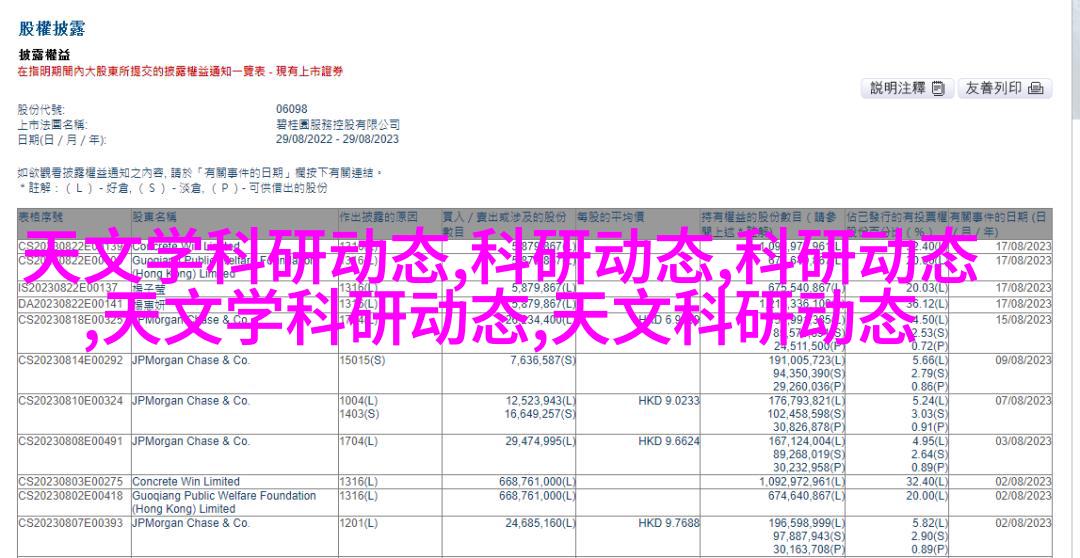Click JPMorgan Chase & Co. in row CS20230807E00393
Viewport: 1080px width, 558px height.
191,524
